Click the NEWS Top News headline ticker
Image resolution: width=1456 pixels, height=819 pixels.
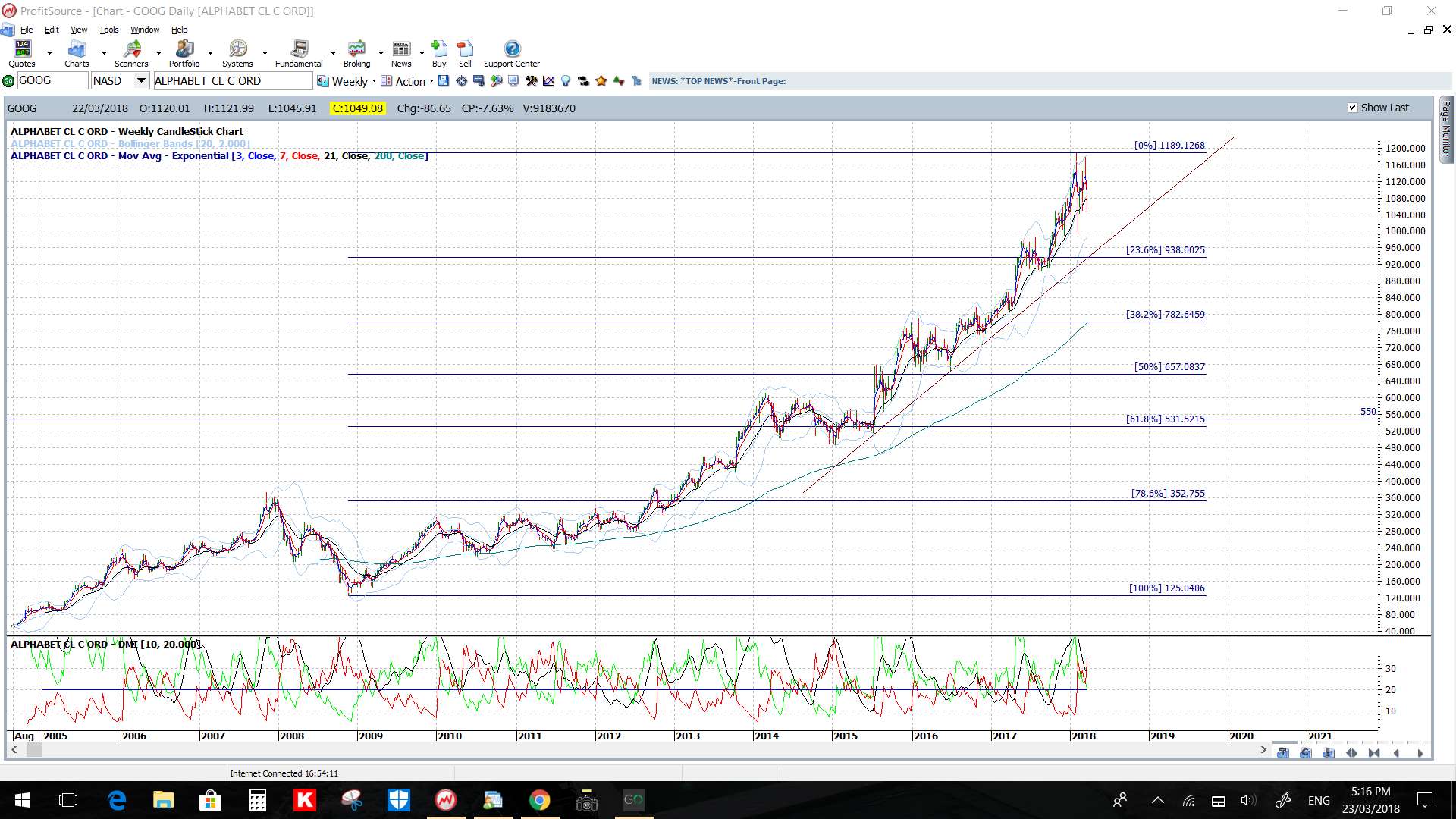[x=719, y=81]
